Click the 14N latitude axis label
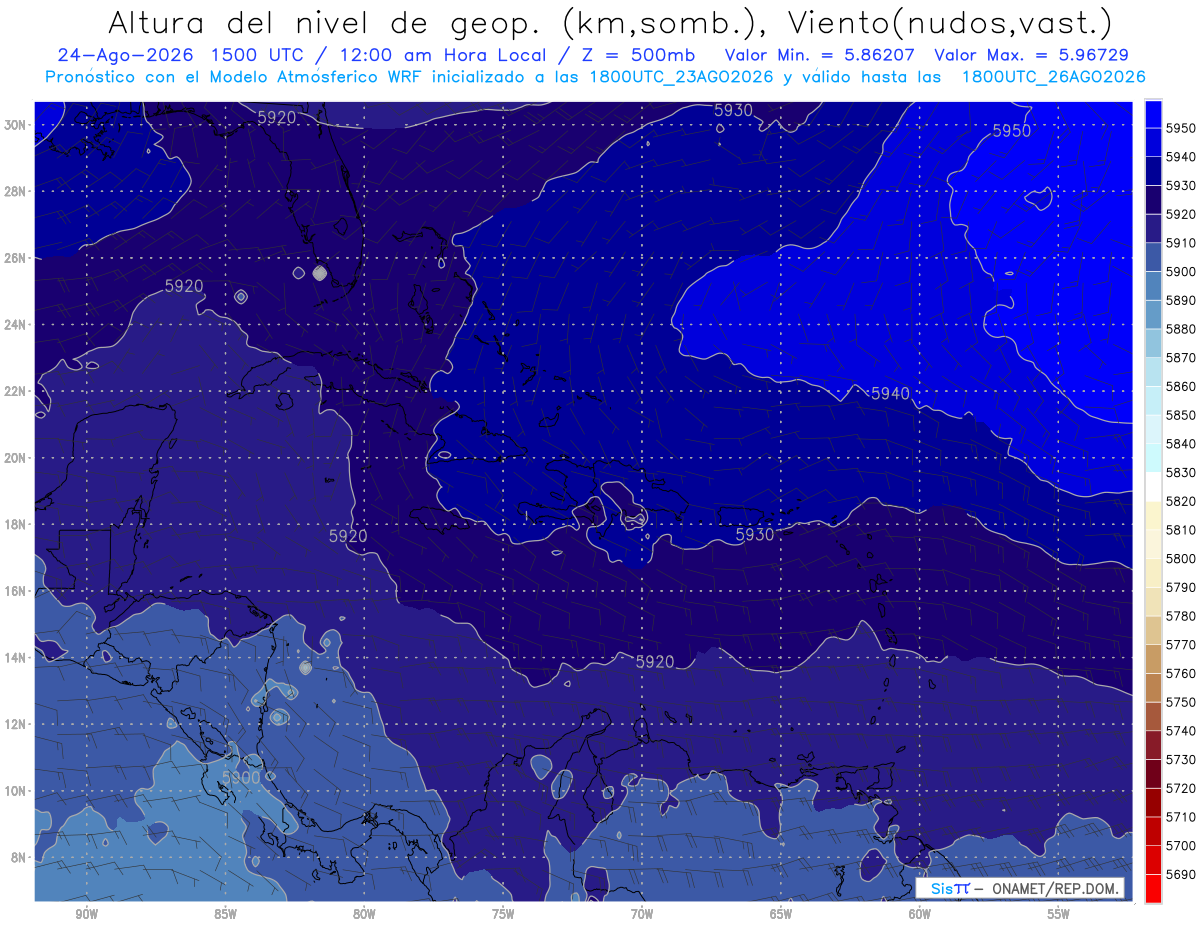 (x=15, y=658)
